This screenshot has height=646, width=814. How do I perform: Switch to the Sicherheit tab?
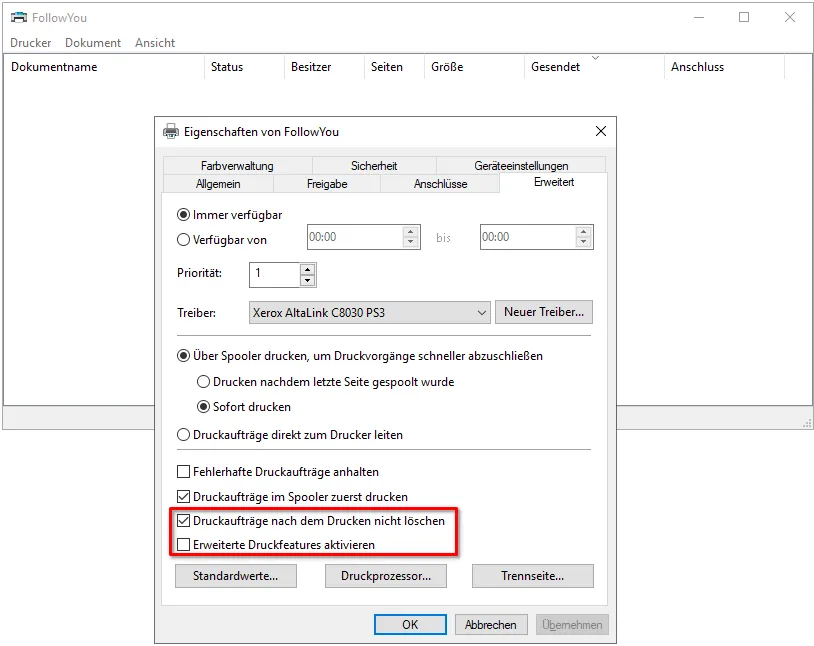click(x=374, y=166)
